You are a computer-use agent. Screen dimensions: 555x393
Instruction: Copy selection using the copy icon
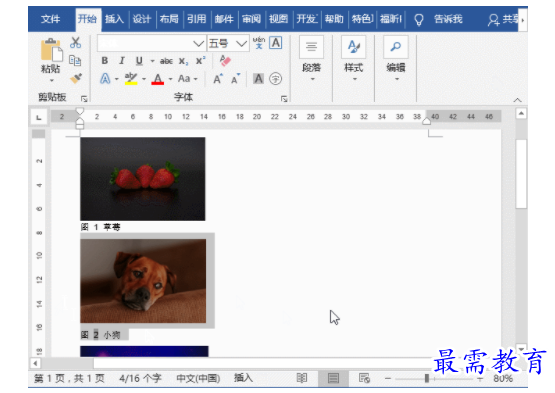[75, 61]
